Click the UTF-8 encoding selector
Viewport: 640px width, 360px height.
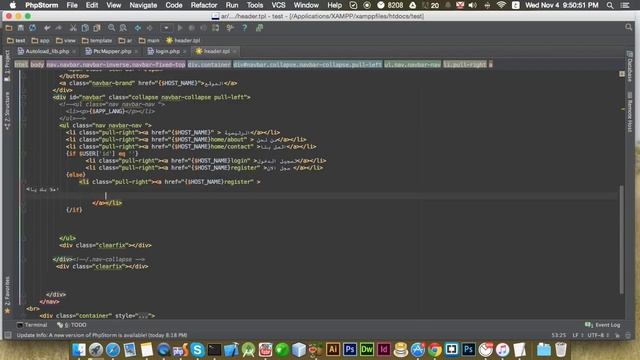[597, 335]
